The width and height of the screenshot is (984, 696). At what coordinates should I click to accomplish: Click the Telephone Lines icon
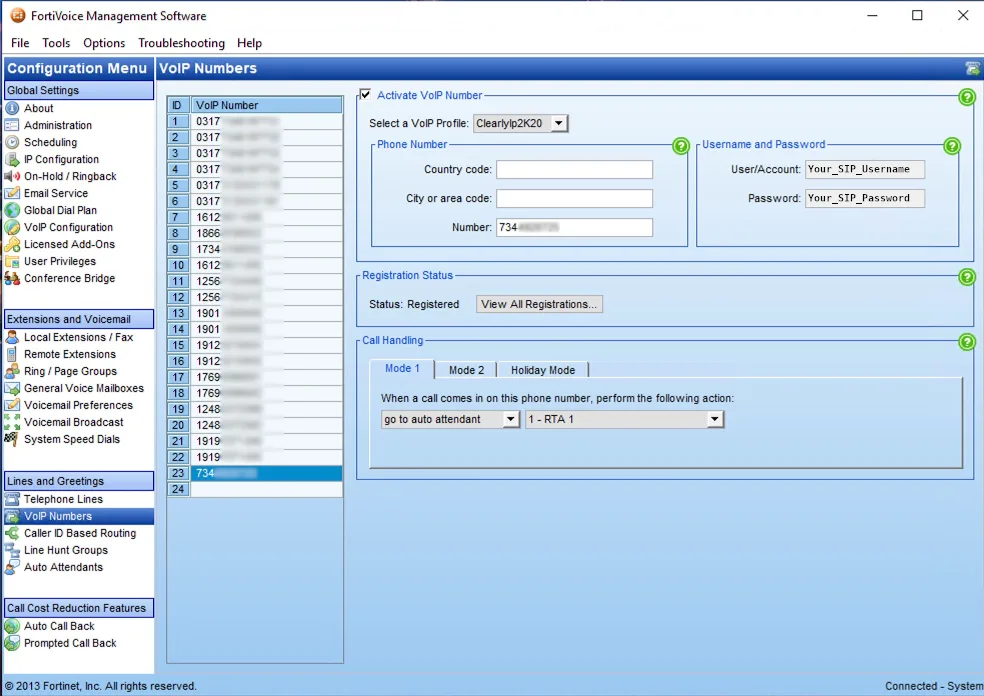coord(12,499)
